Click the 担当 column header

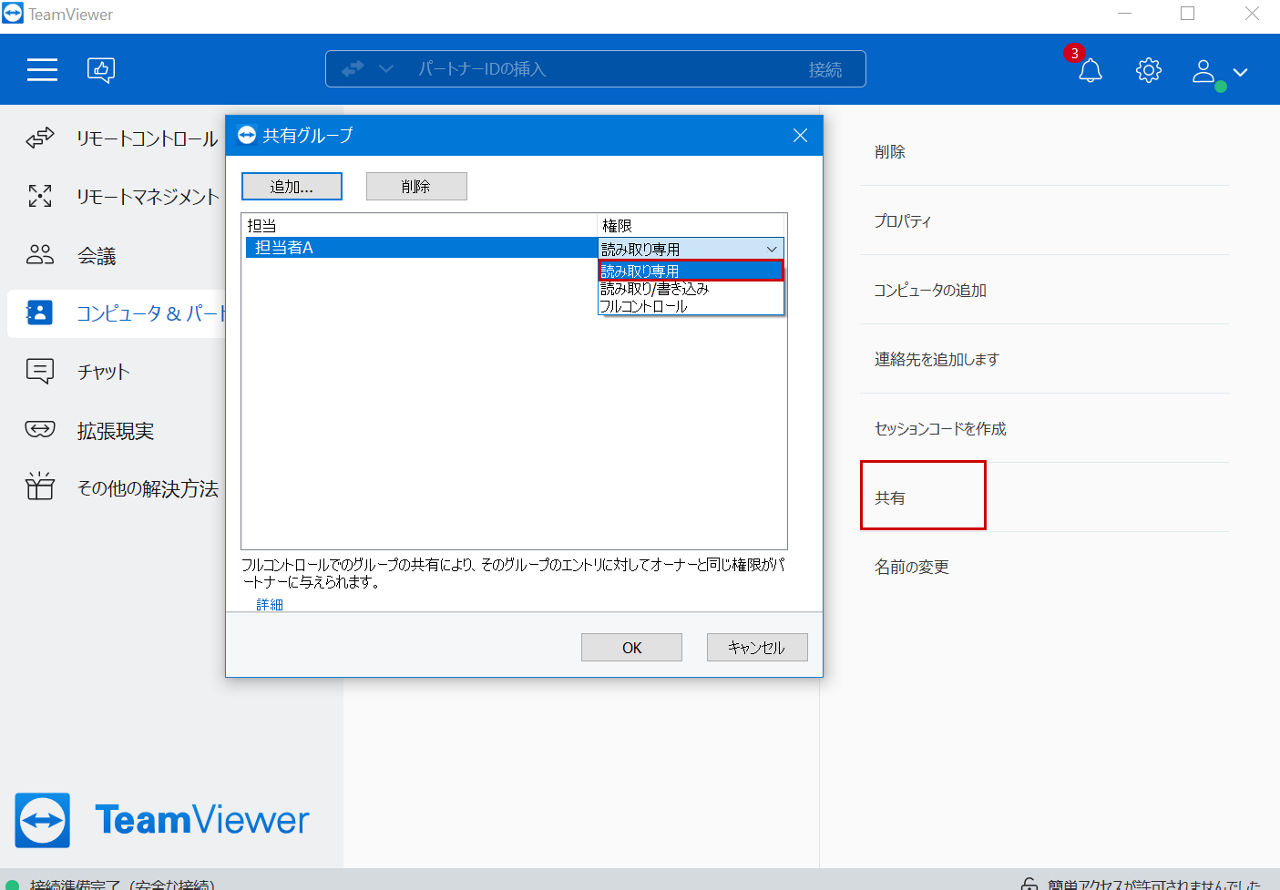pyautogui.click(x=420, y=226)
